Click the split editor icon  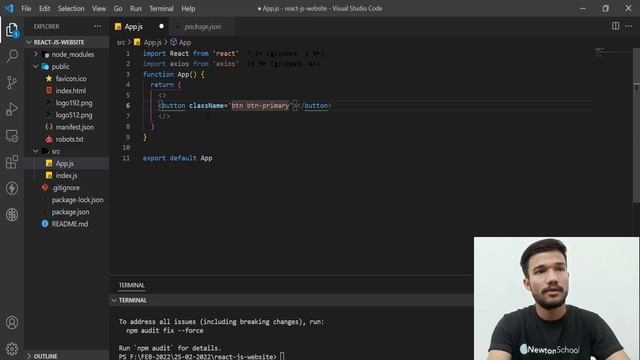615,26
